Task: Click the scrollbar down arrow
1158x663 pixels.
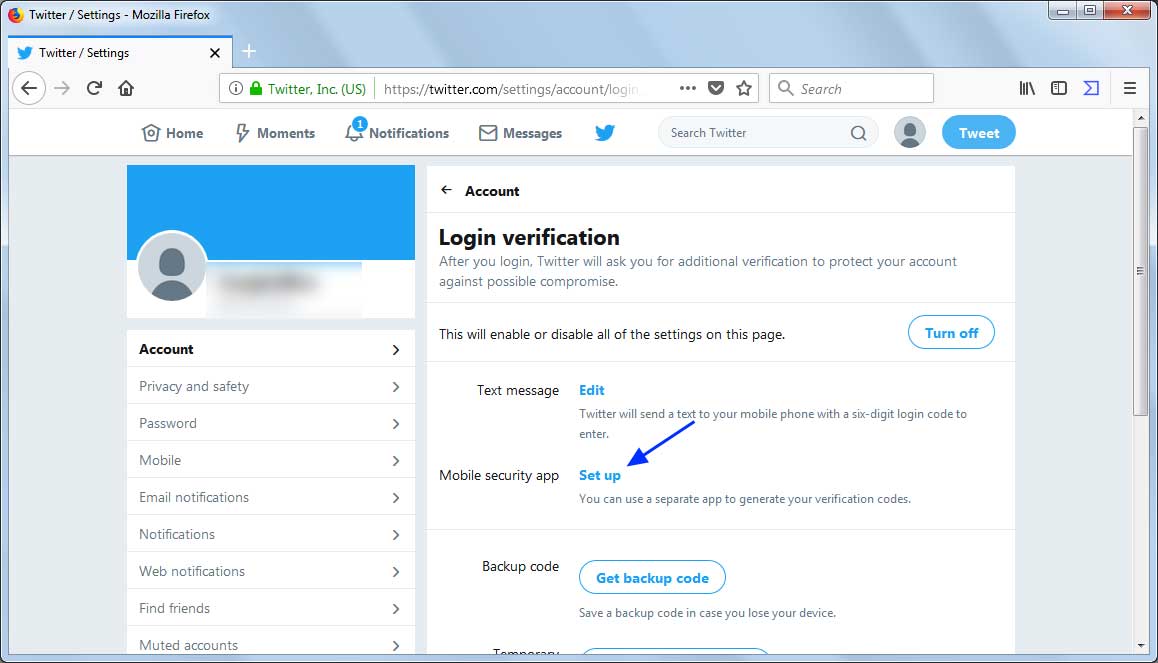Action: click(x=1140, y=645)
